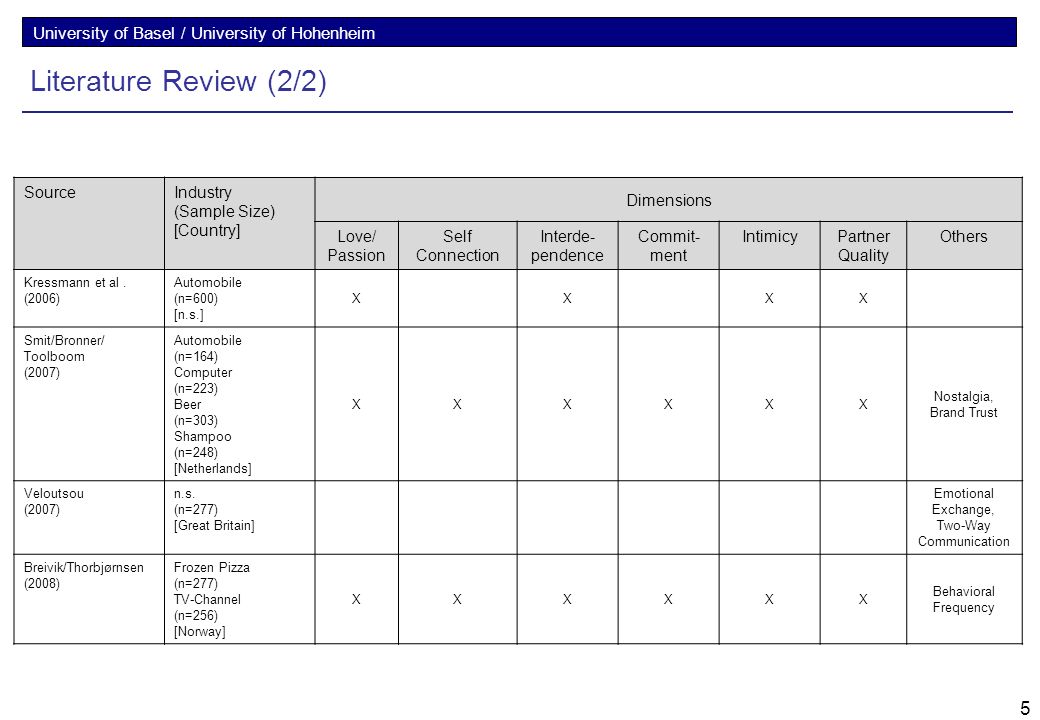Click the Automobile (n=600) [n.s.] cell
1040x720 pixels.
pyautogui.click(x=239, y=298)
